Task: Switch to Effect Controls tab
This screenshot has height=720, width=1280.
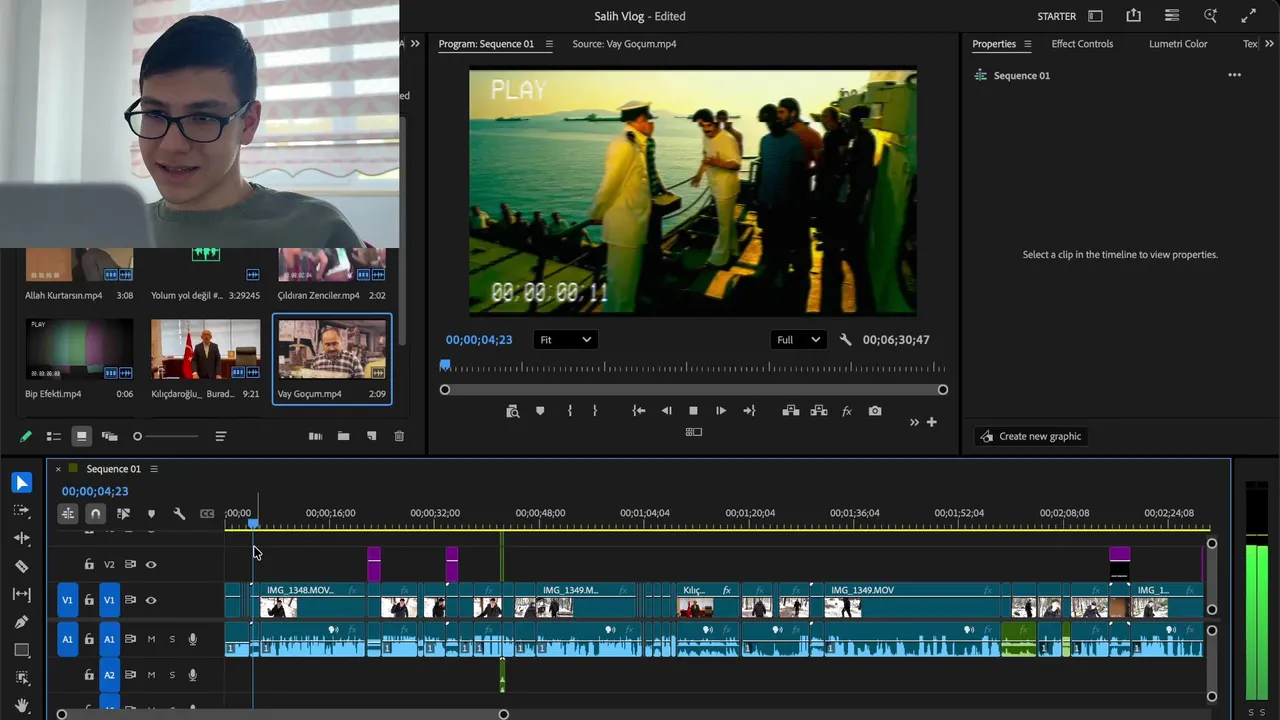Action: (1082, 44)
